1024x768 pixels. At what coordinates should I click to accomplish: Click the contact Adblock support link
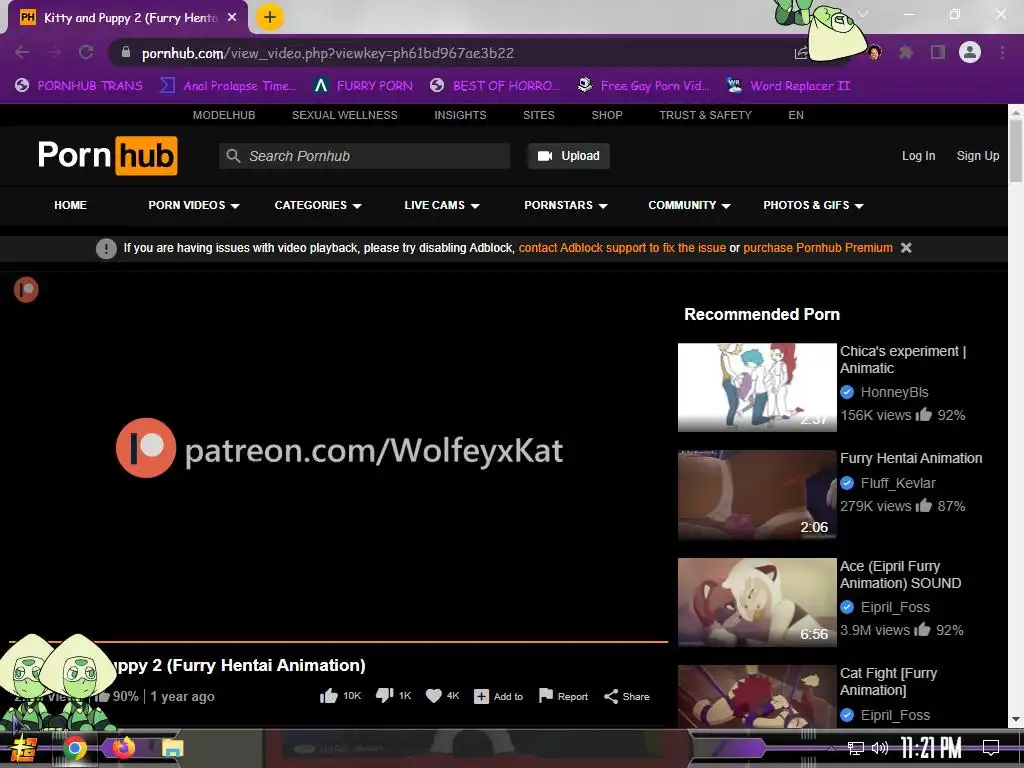pos(622,248)
